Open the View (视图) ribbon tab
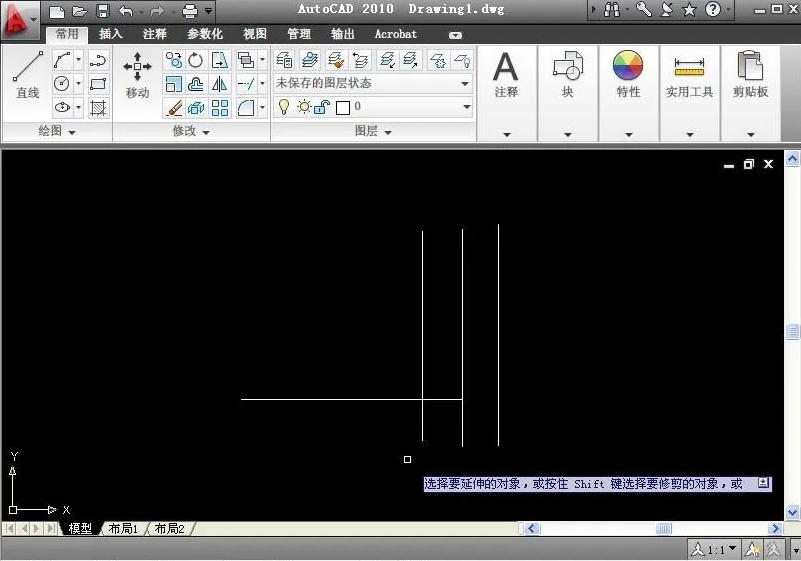Viewport: 801px width, 561px height. coord(255,34)
